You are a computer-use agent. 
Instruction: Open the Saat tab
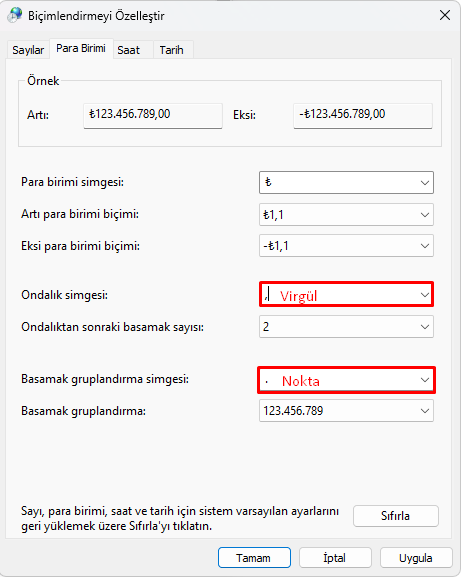(128, 50)
